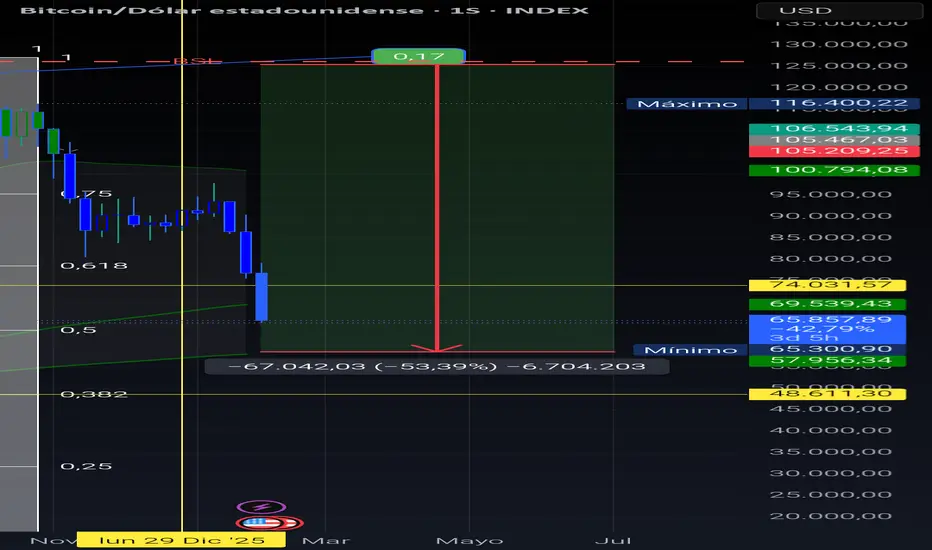Click the 65.300,90 minimum price tag
The height and width of the screenshot is (550, 932).
(x=827, y=349)
